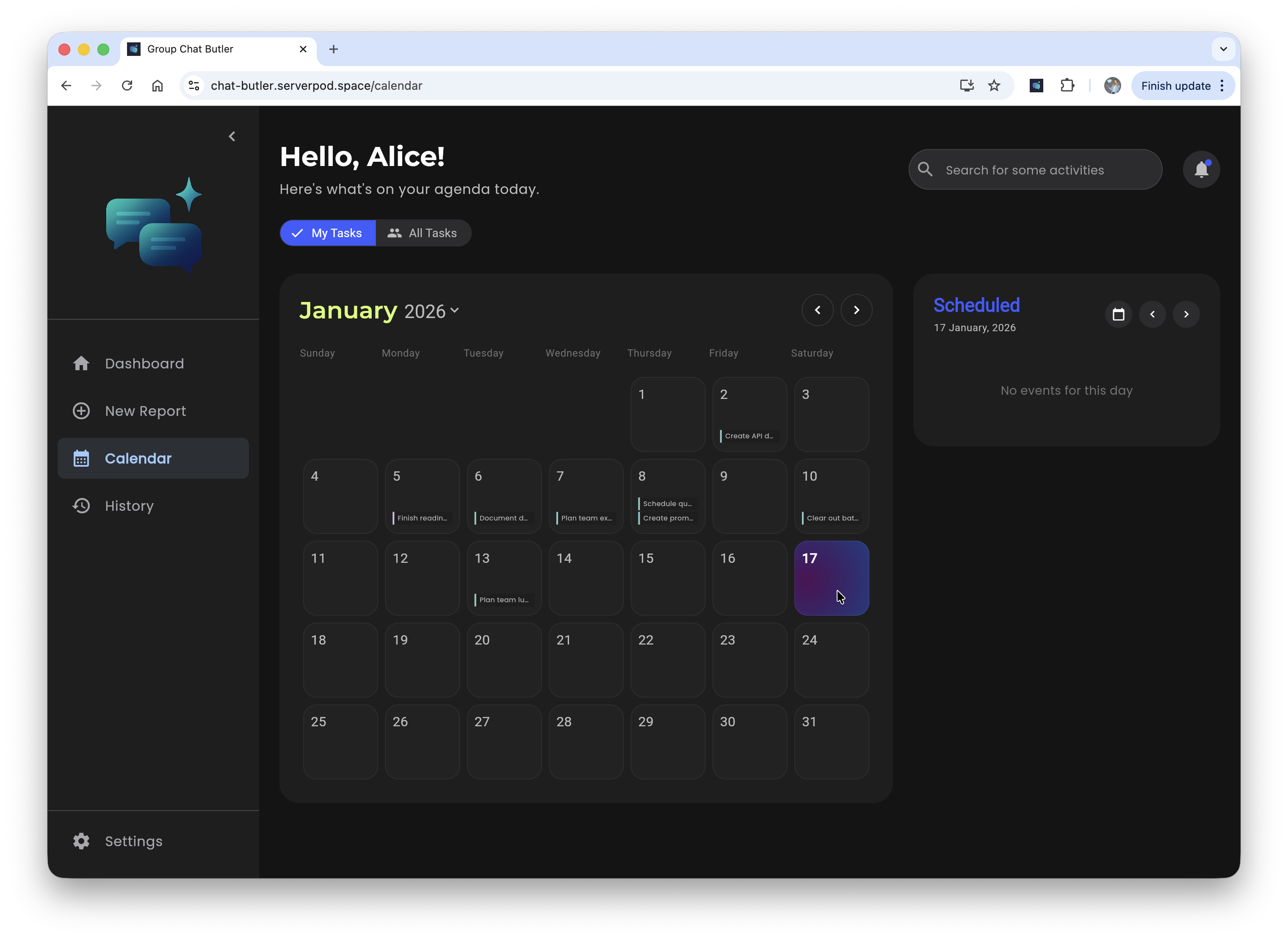The height and width of the screenshot is (941, 1288).
Task: Select January 13 with Plan team event
Action: (504, 578)
